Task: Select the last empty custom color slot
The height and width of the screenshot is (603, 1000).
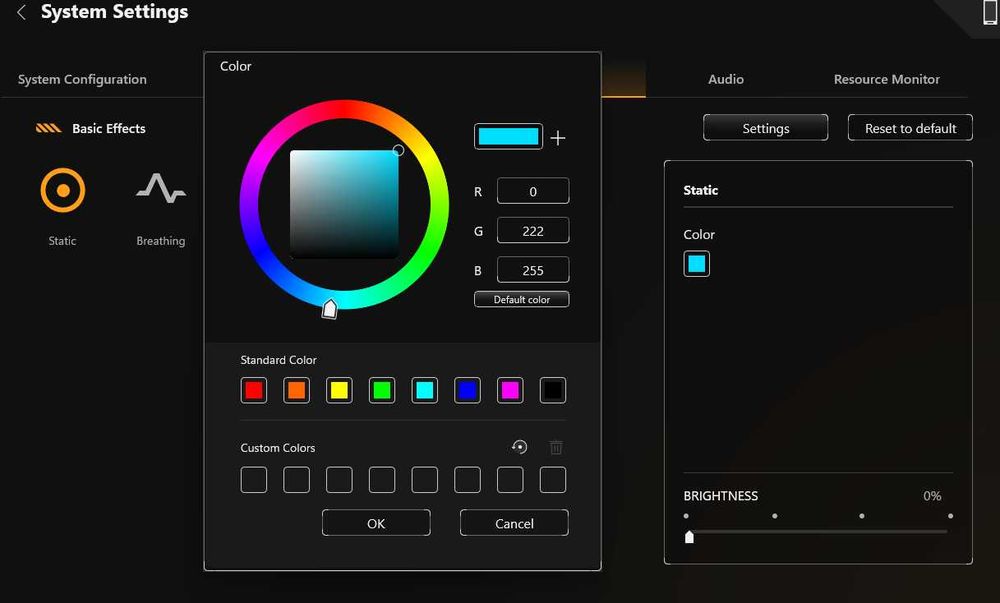Action: [x=553, y=479]
